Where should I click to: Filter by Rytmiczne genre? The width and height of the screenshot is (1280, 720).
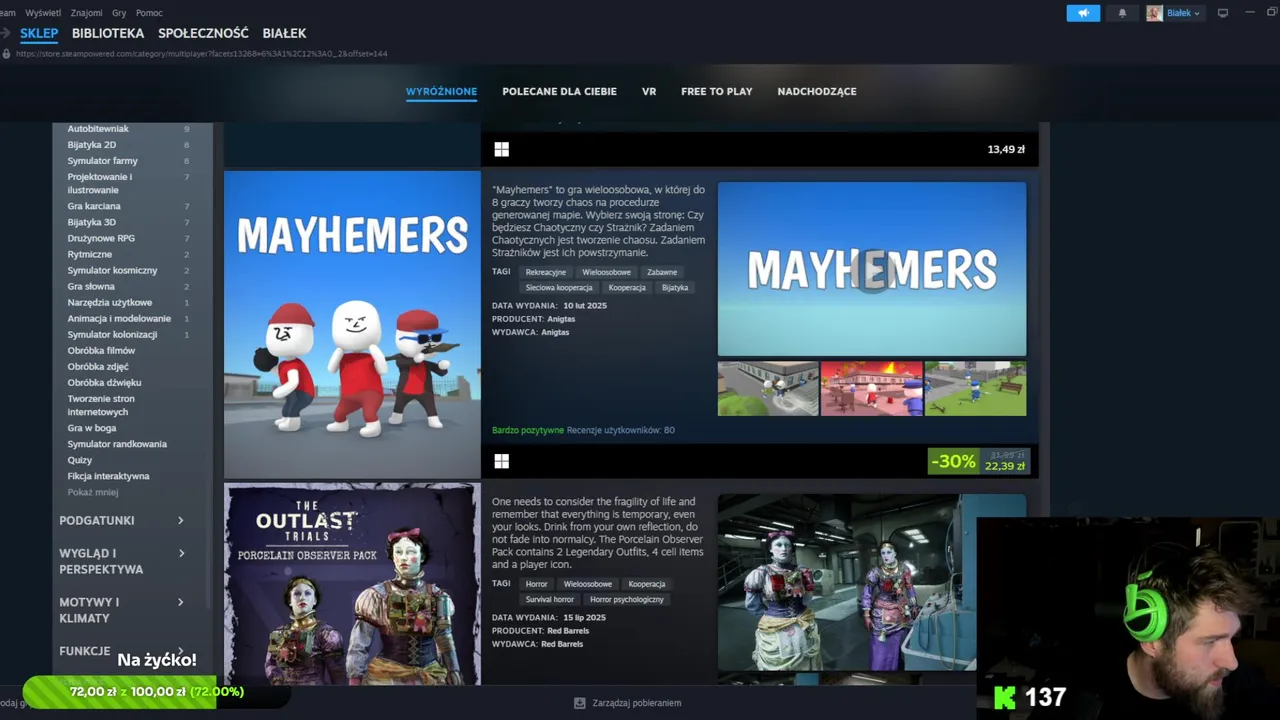[x=89, y=254]
